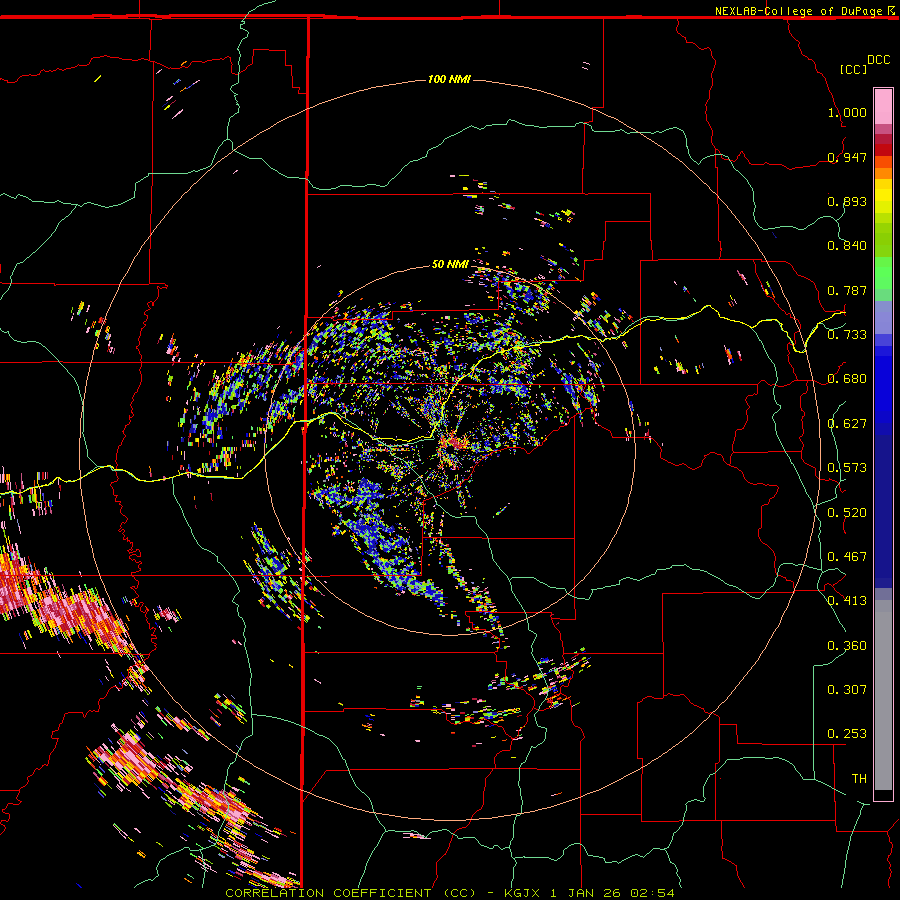Image resolution: width=900 pixels, height=900 pixels.
Task: Click the 50 NMI range ring label
Action: 450,264
